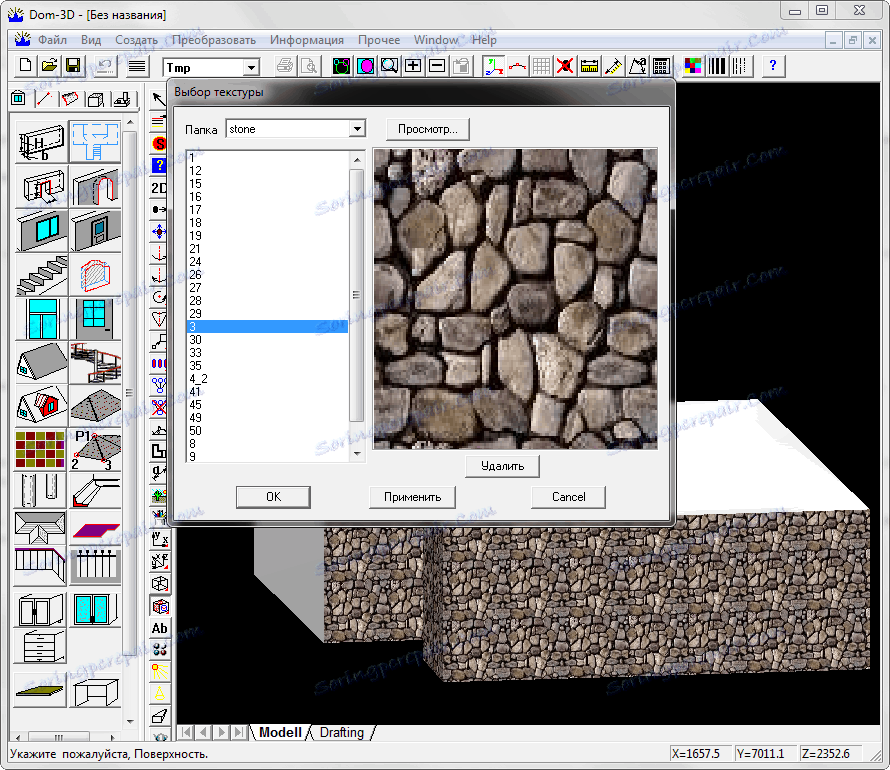Click Cancel in the texture dialog
The image size is (890, 770).
tap(568, 496)
